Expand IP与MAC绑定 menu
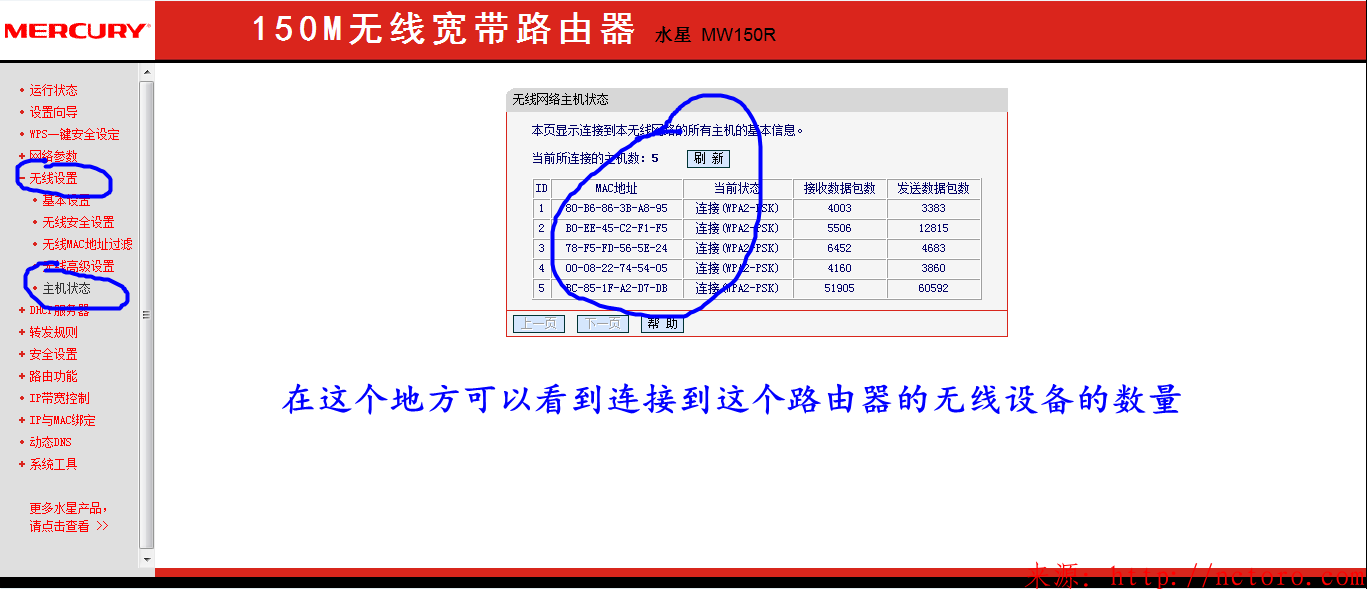Image resolution: width=1367 pixels, height=589 pixels. point(62,420)
